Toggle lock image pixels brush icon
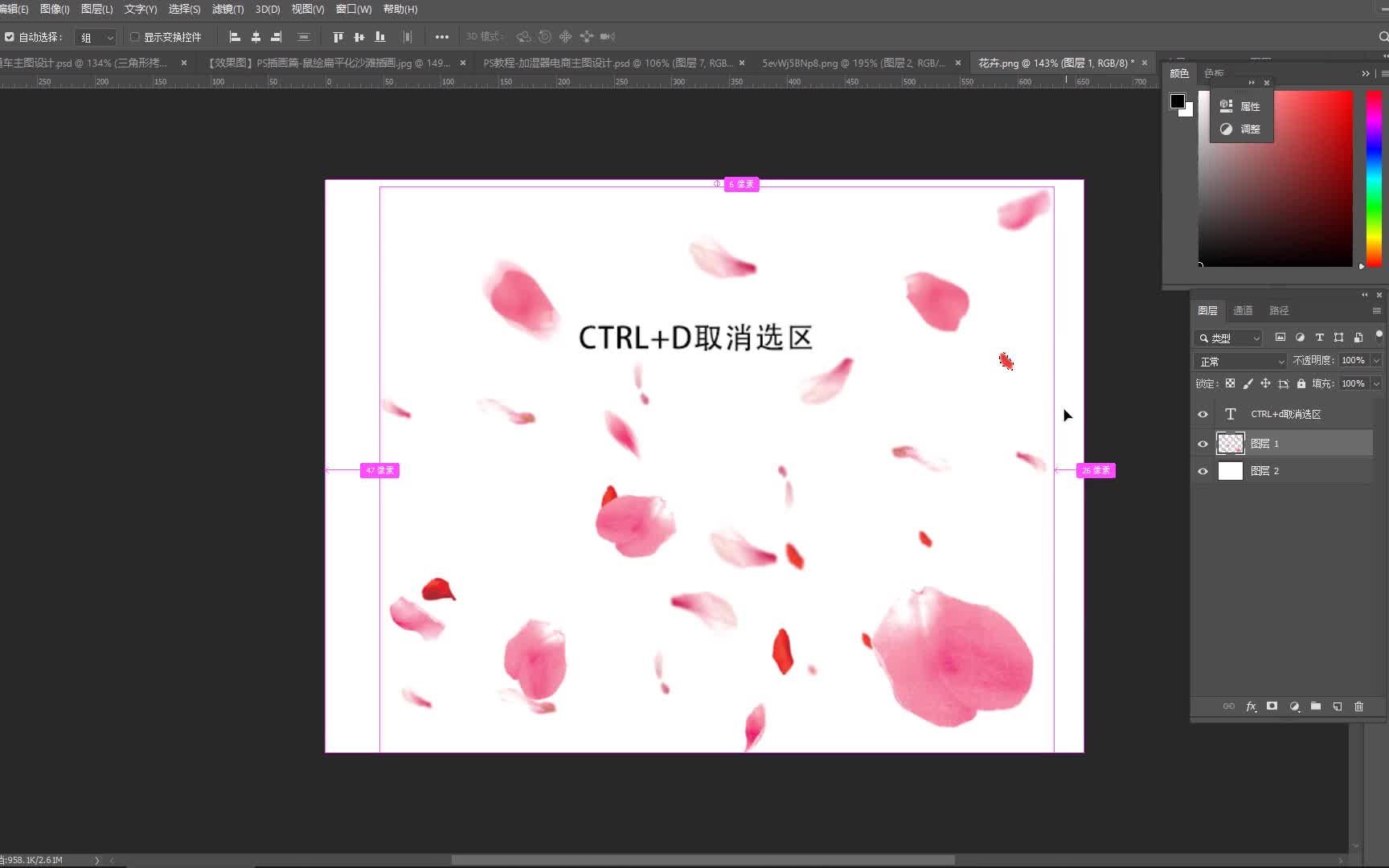Screen dimensions: 1389x868 1248,384
